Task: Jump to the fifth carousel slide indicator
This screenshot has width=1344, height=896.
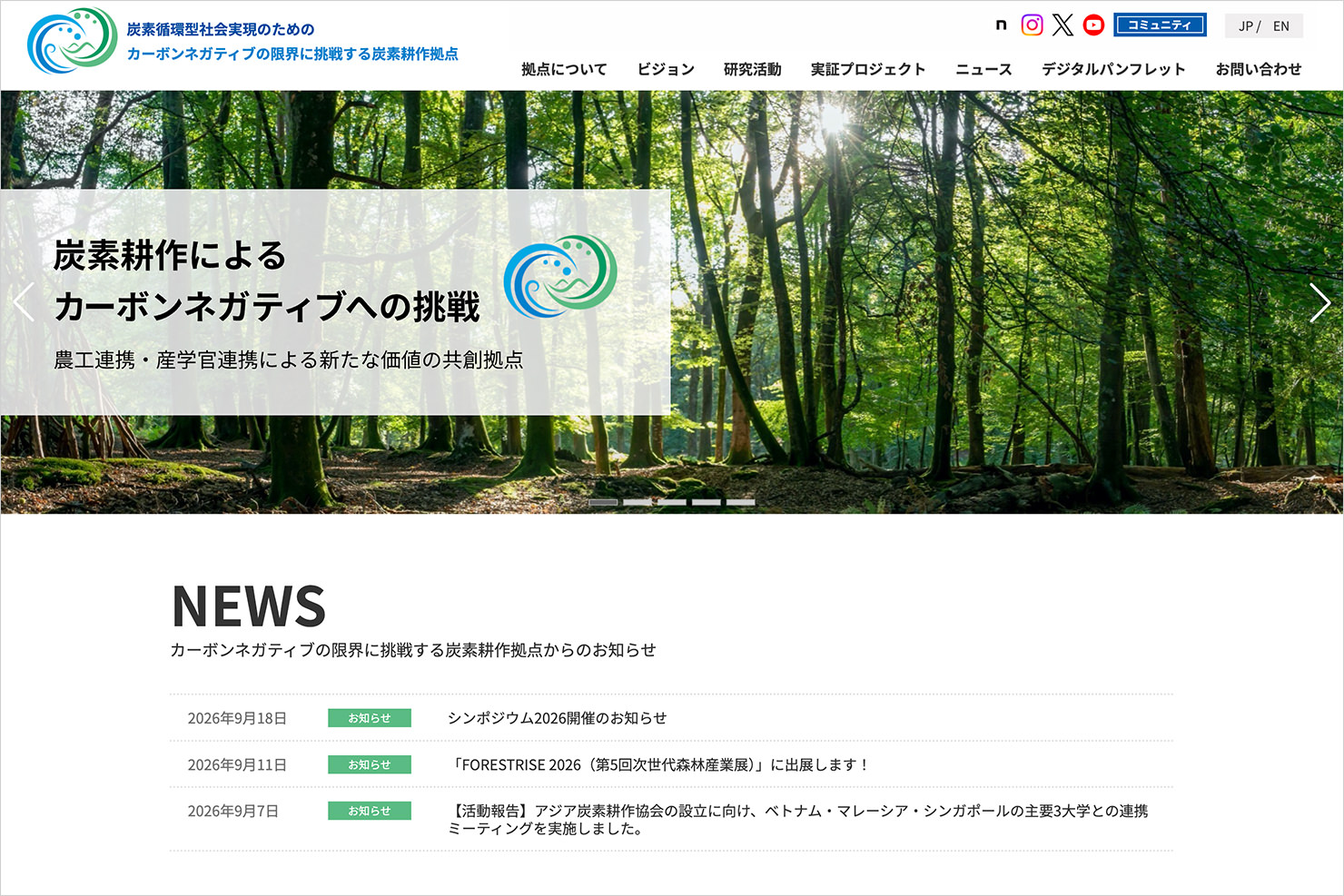Action: click(741, 502)
